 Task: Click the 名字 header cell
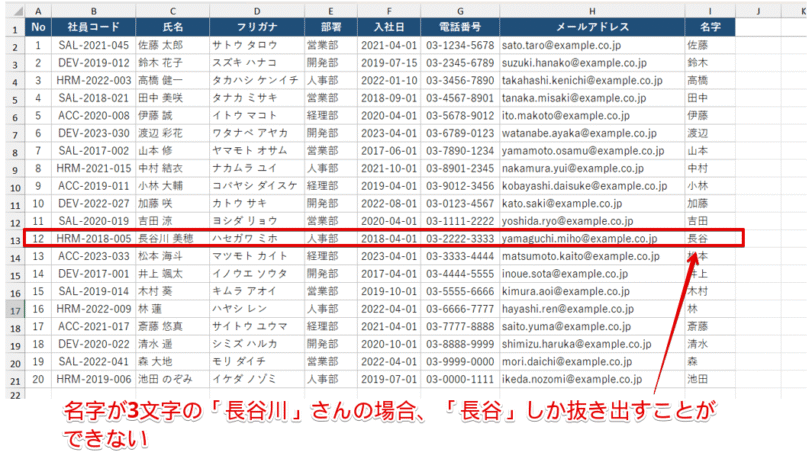pos(710,27)
